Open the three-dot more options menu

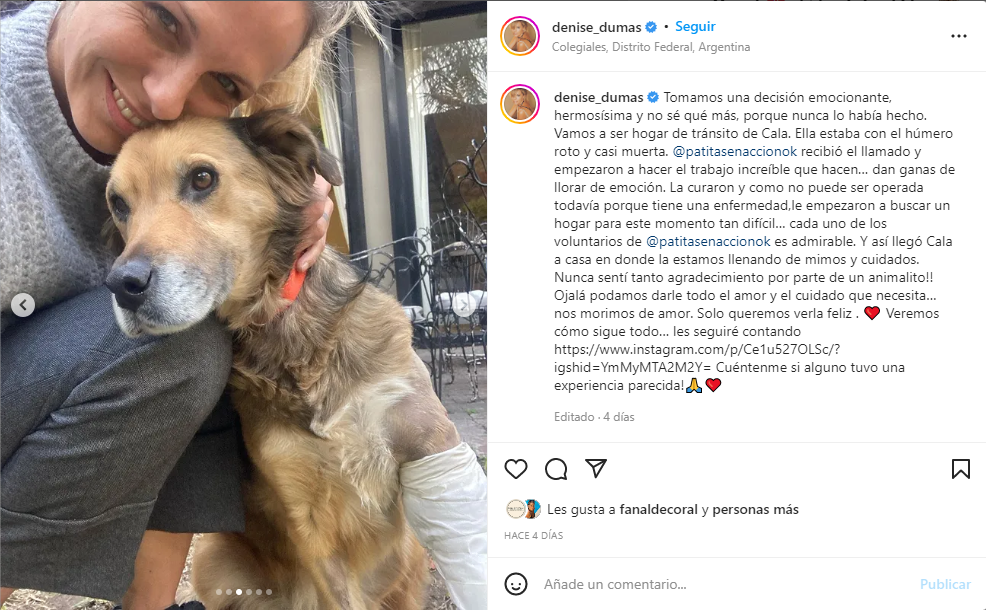958,36
